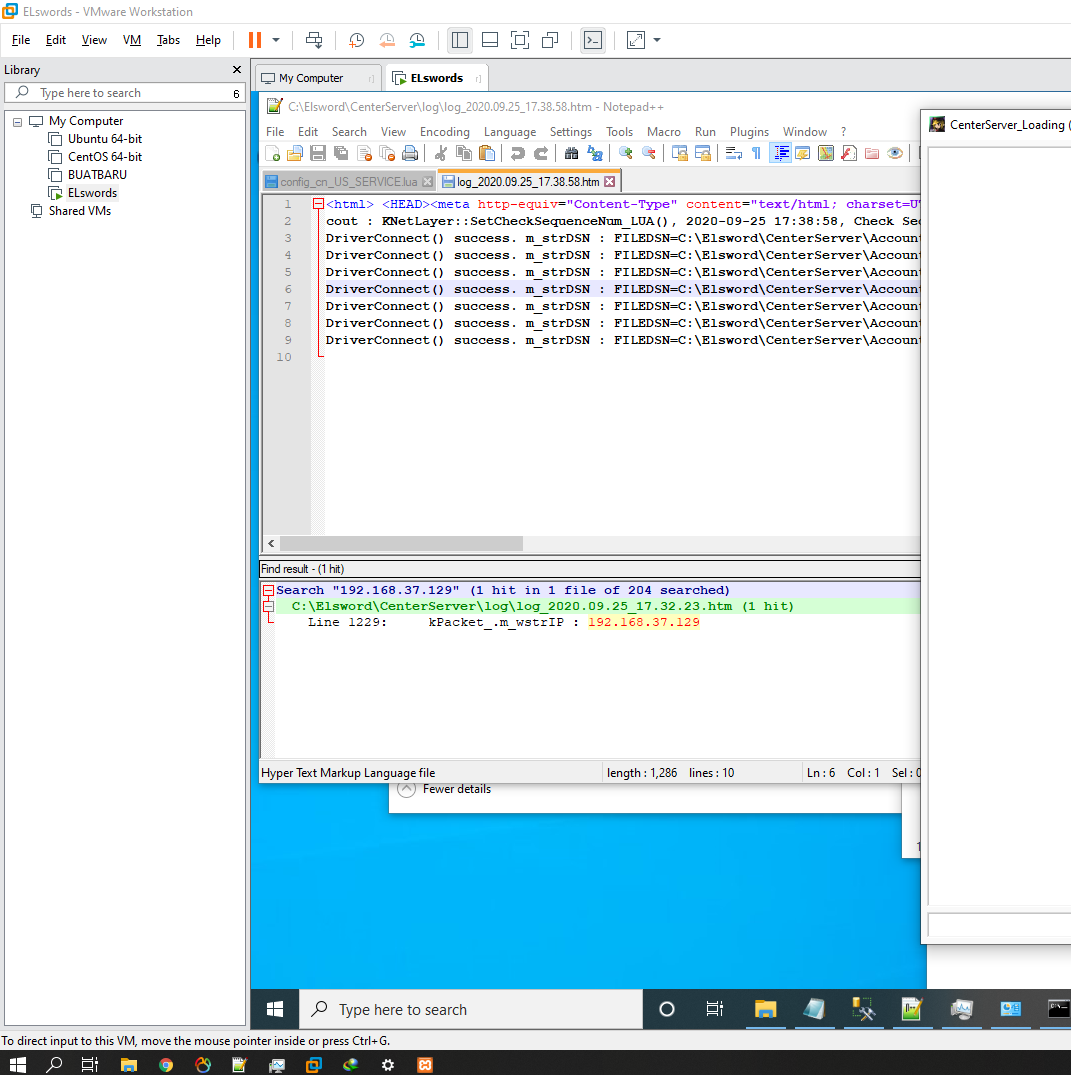Viewport: 1071px width, 1075px height.
Task: Click the VMware stretch guest icon
Action: [x=636, y=40]
